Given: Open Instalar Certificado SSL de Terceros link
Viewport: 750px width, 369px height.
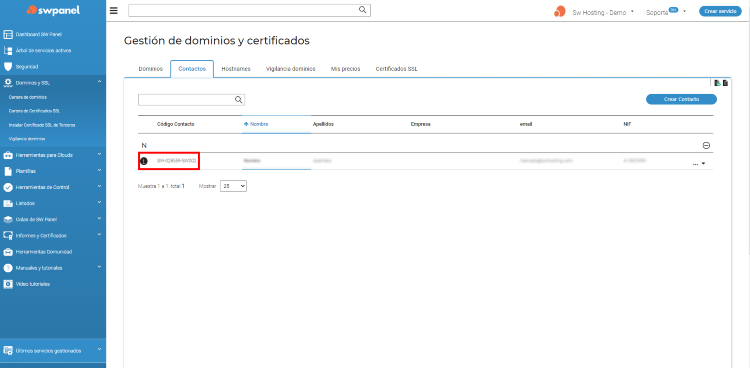Looking at the screenshot, I should [x=42, y=125].
